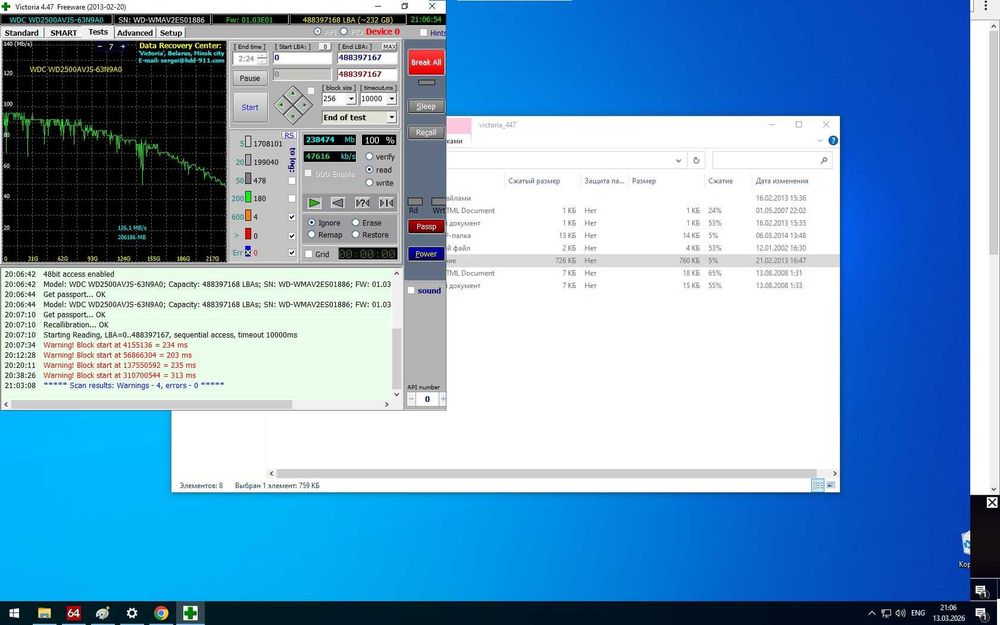Click the Sleep button
Image resolution: width=1000 pixels, height=625 pixels.
click(426, 107)
